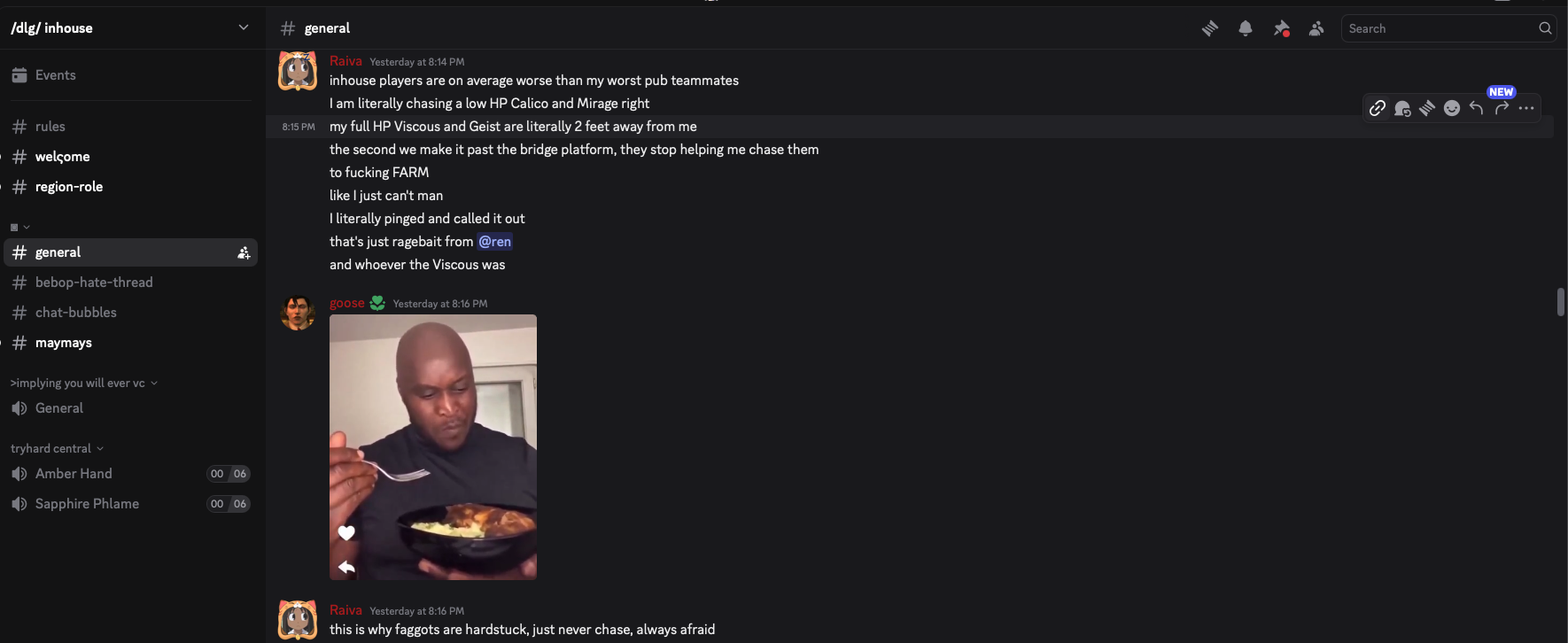Collapse the >implying you will ever vc category
This screenshot has height=643, width=1568.
coord(83,383)
